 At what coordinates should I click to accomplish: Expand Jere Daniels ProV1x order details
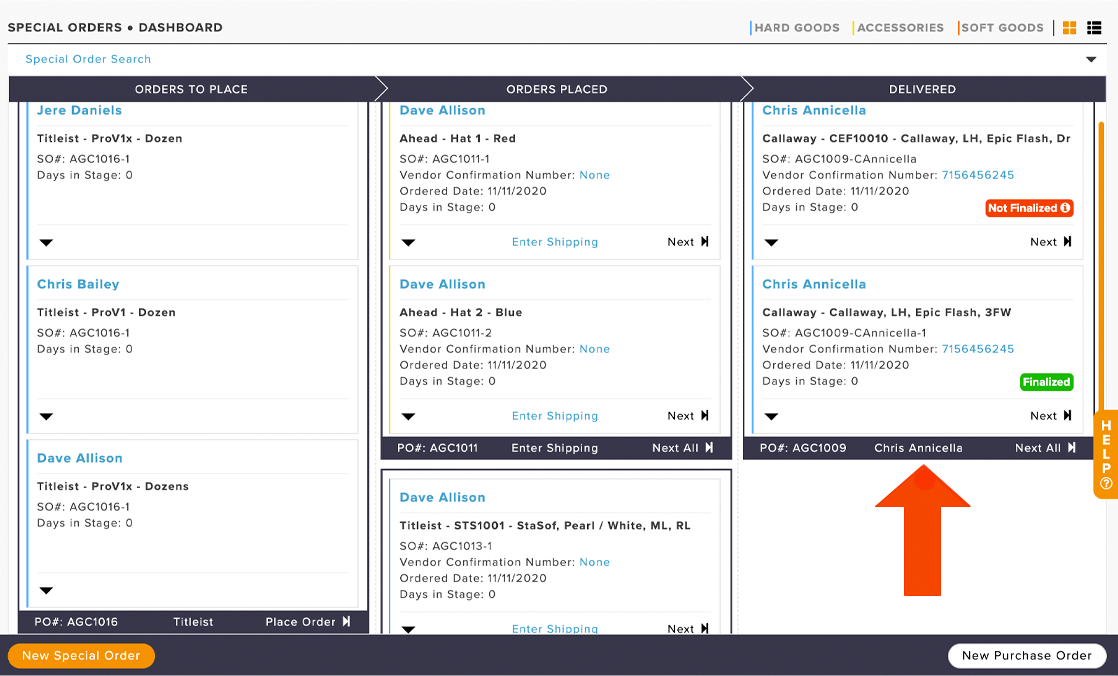tap(46, 242)
